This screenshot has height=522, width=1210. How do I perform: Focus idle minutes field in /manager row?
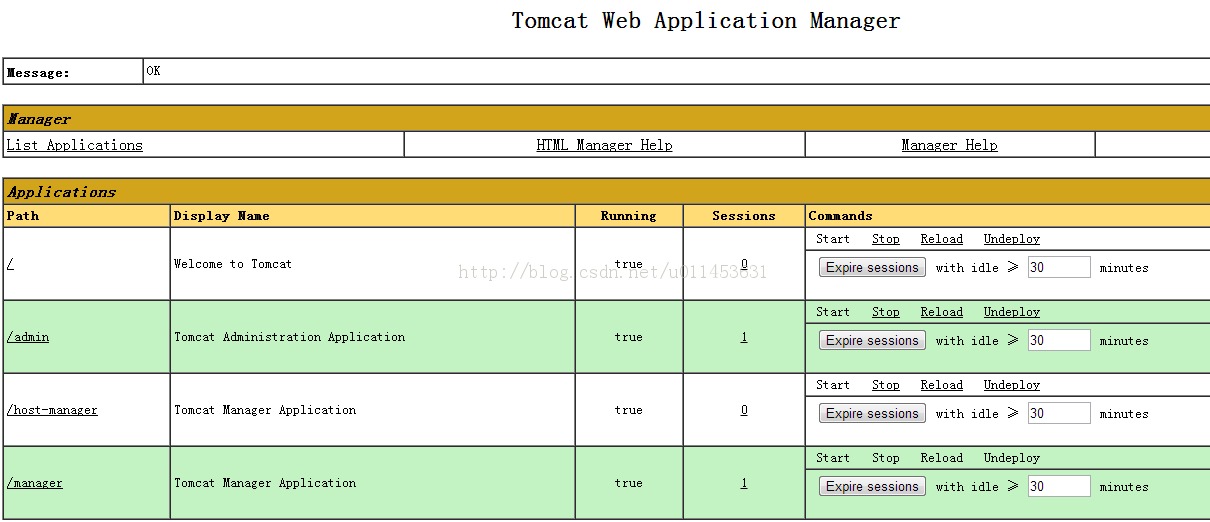pos(1059,486)
